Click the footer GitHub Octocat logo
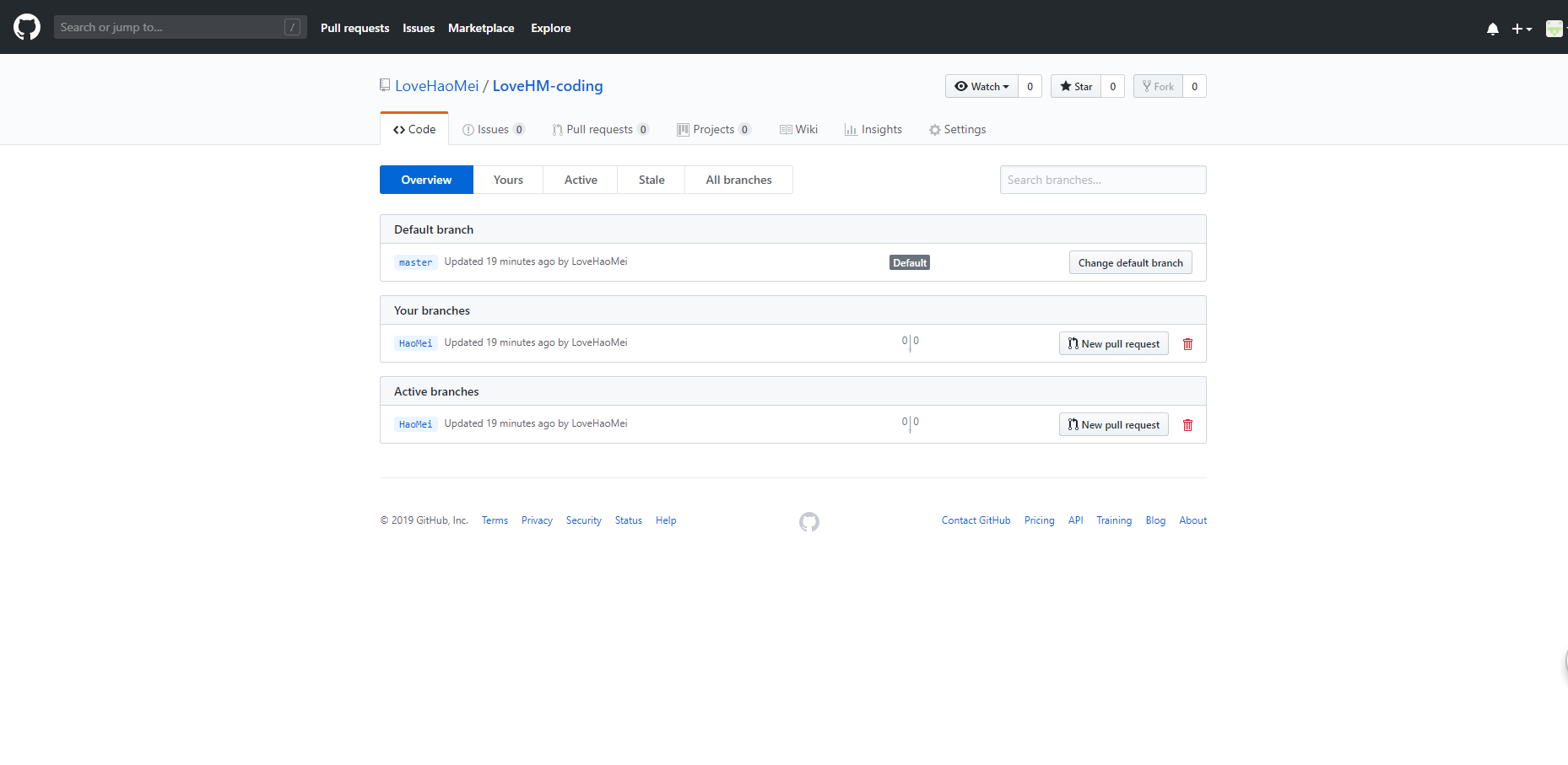 click(809, 522)
